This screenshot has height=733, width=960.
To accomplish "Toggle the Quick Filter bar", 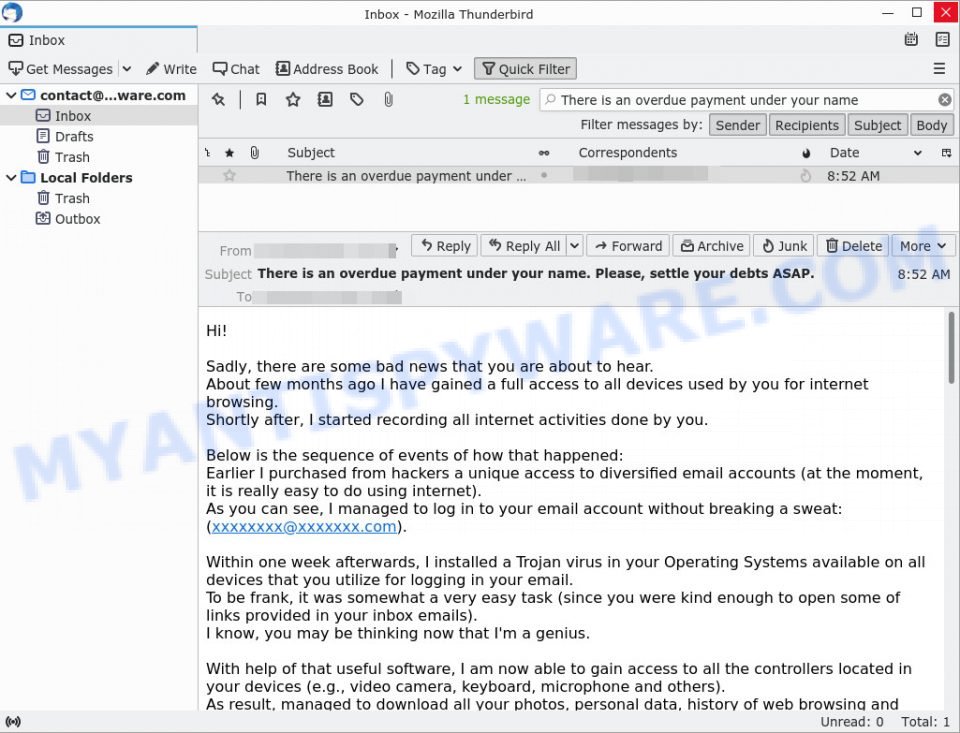I will [525, 69].
